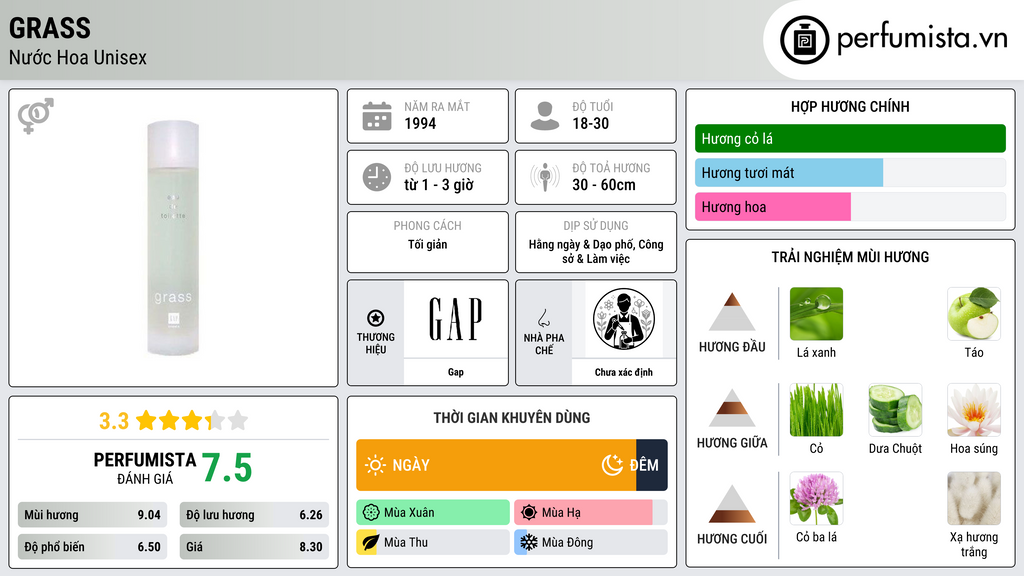The height and width of the screenshot is (576, 1024).
Task: Click the sun icon on the Ngày bar
Action: [x=376, y=465]
